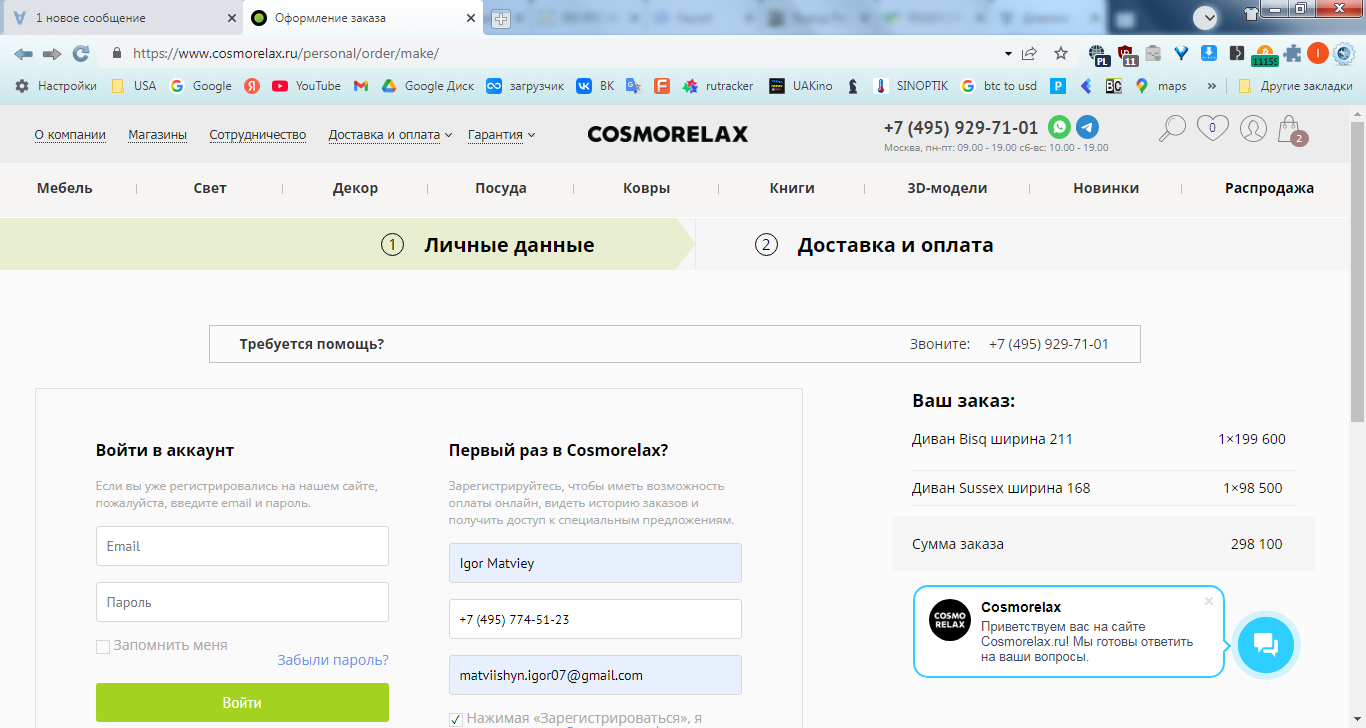Open WhatsApp chat icon next to phone number

tap(1059, 127)
